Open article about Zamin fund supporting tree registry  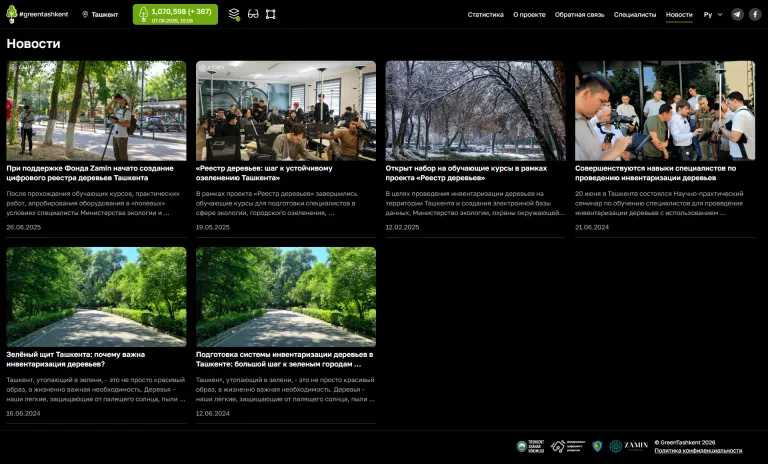click(90, 173)
